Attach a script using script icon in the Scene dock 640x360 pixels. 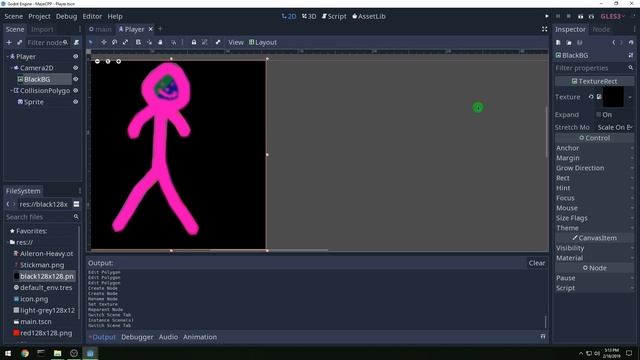[76, 42]
